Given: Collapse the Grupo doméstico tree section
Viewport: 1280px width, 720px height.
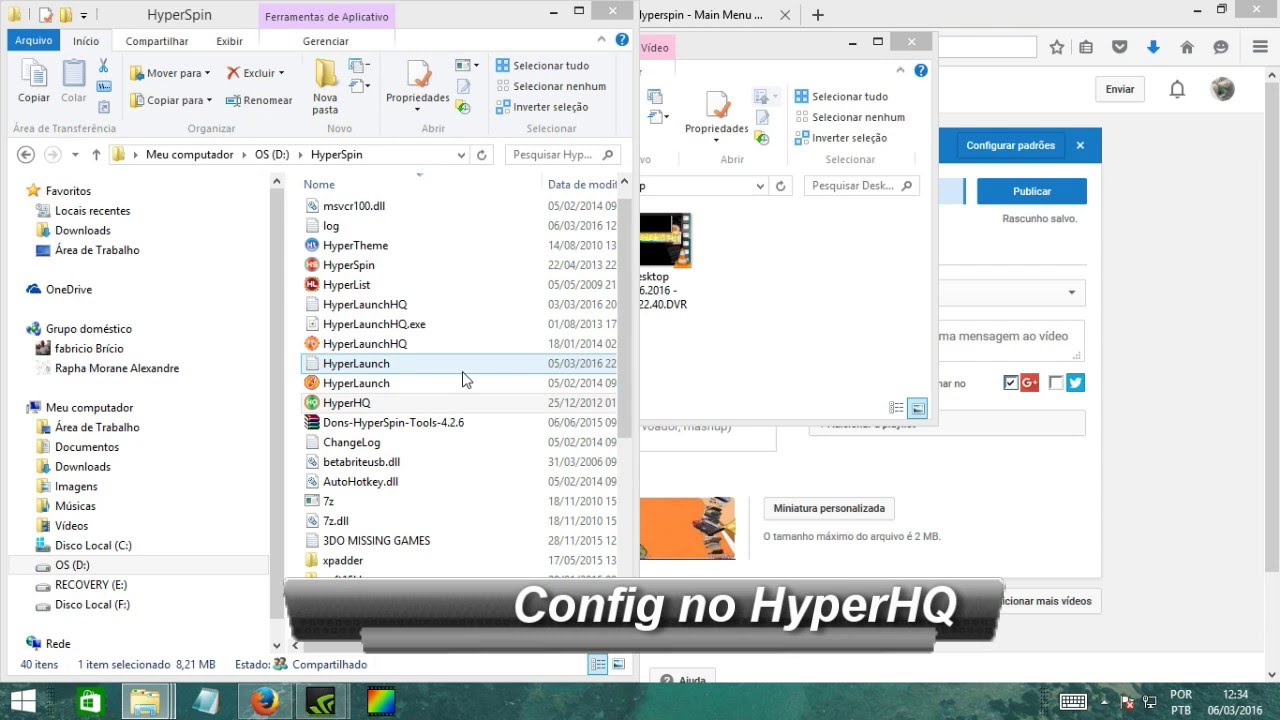Looking at the screenshot, I should pyautogui.click(x=19, y=329).
